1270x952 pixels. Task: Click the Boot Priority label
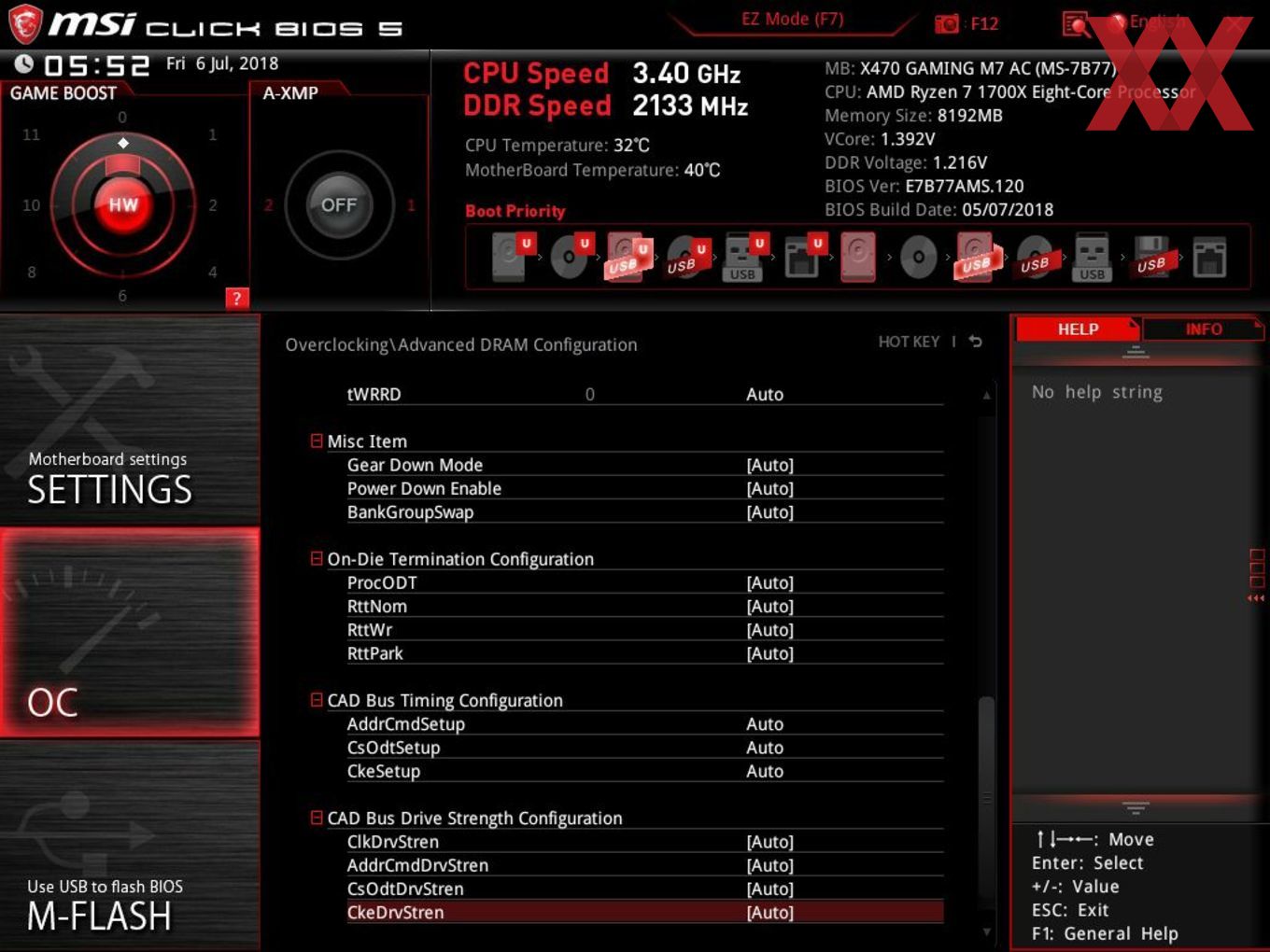[x=515, y=211]
